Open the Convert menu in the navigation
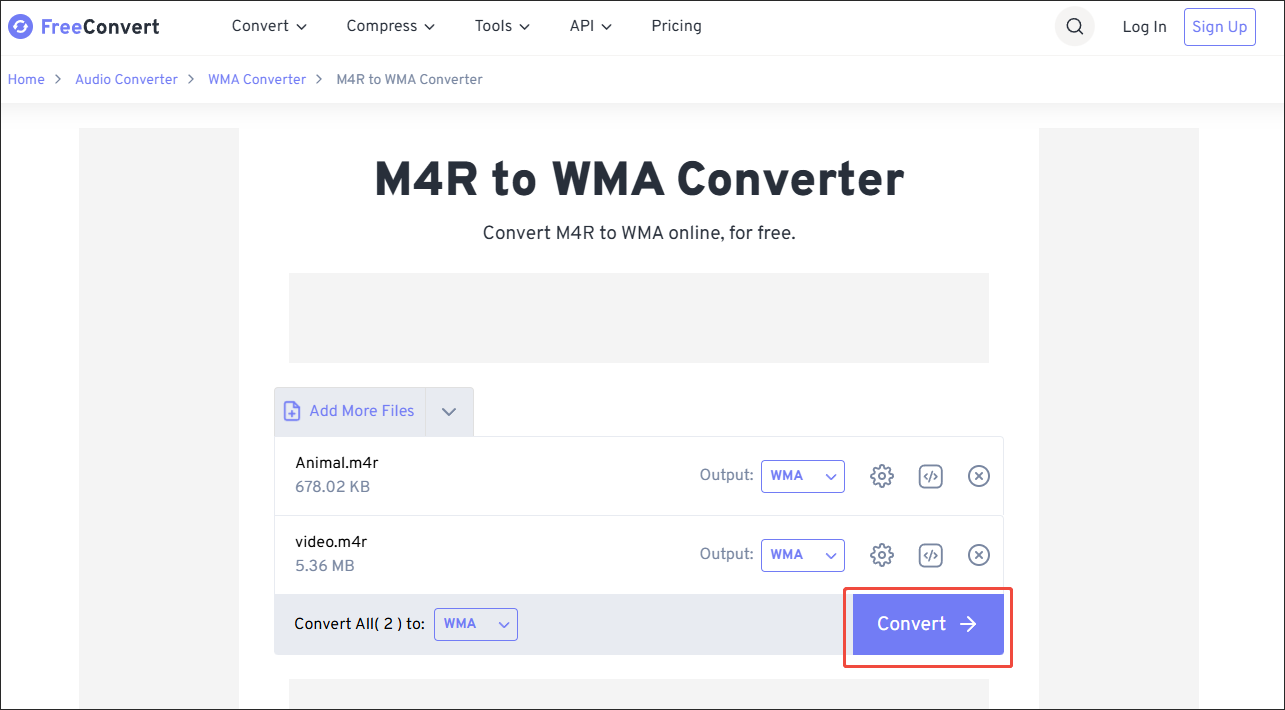Viewport: 1285px width, 710px height. pyautogui.click(x=269, y=26)
